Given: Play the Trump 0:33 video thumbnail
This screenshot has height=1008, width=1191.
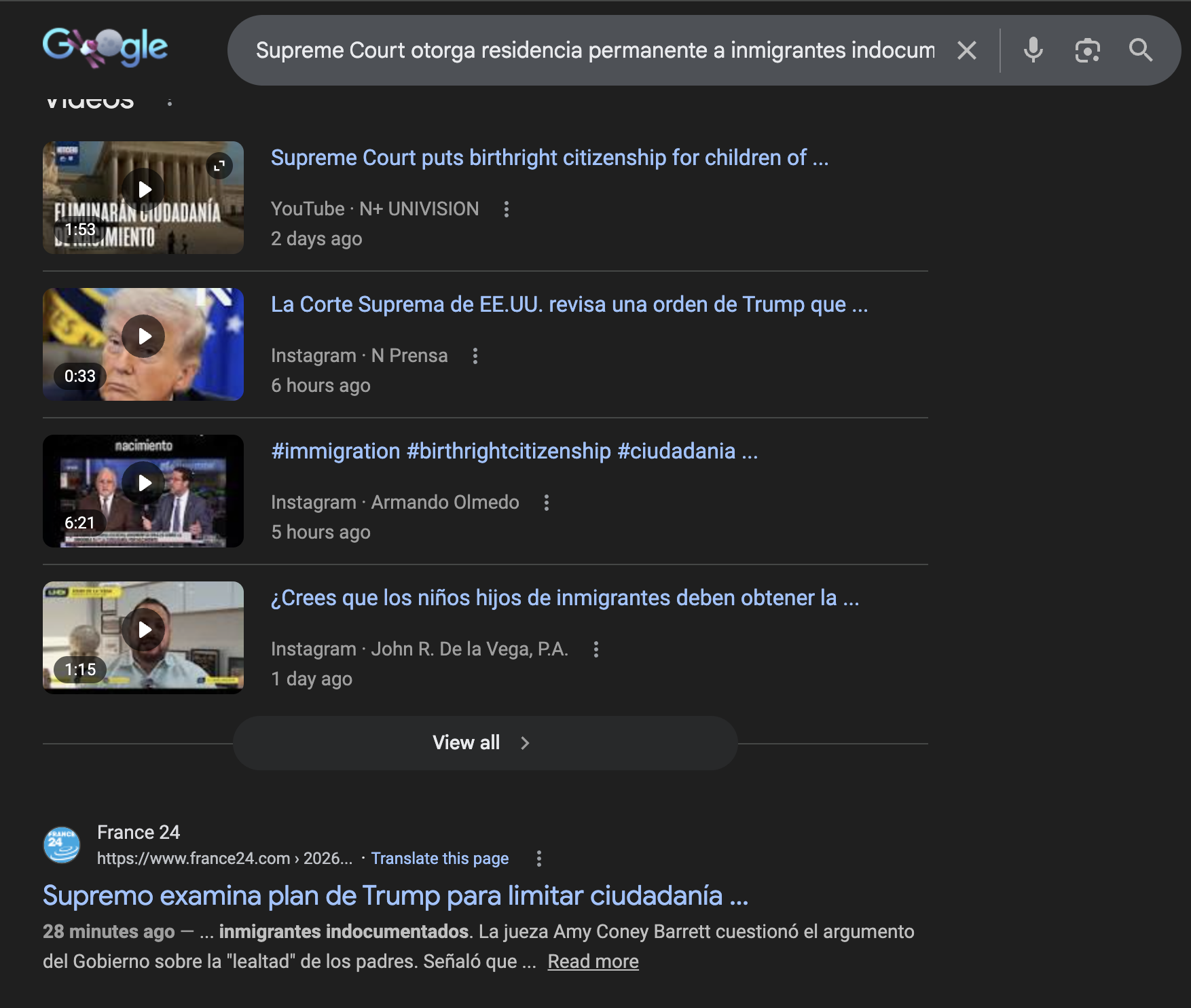Looking at the screenshot, I should click(143, 337).
